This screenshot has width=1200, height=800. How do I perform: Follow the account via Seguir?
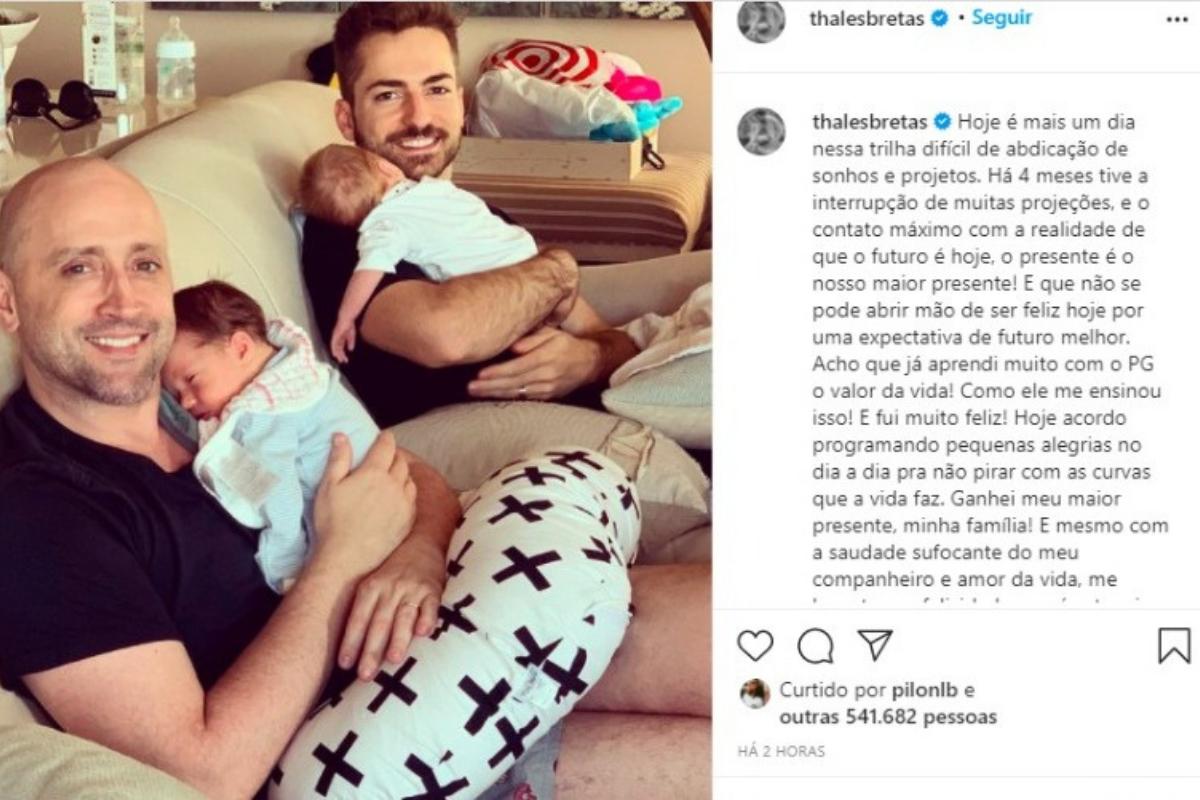1002,18
